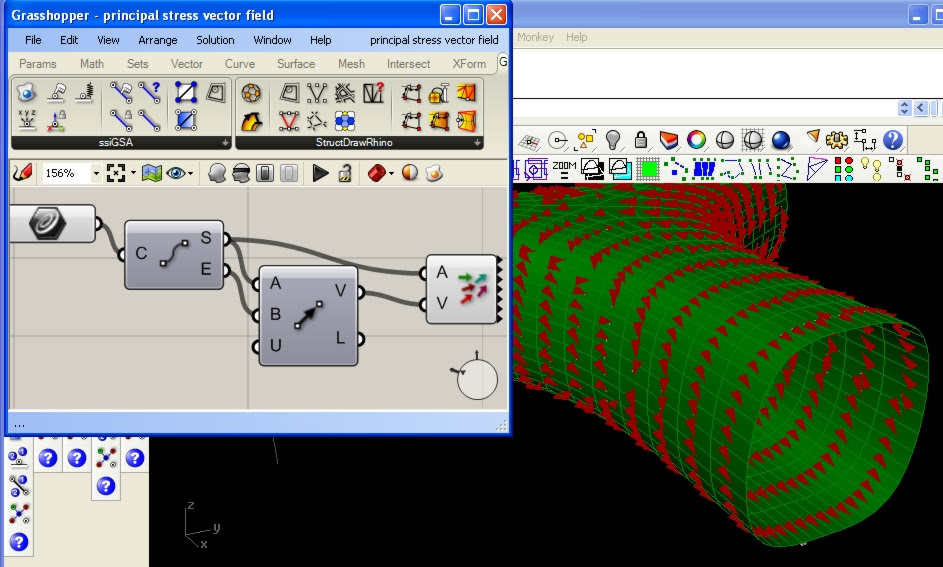Click the orange padlock weight icon
Image resolution: width=943 pixels, height=567 pixels.
[439, 93]
